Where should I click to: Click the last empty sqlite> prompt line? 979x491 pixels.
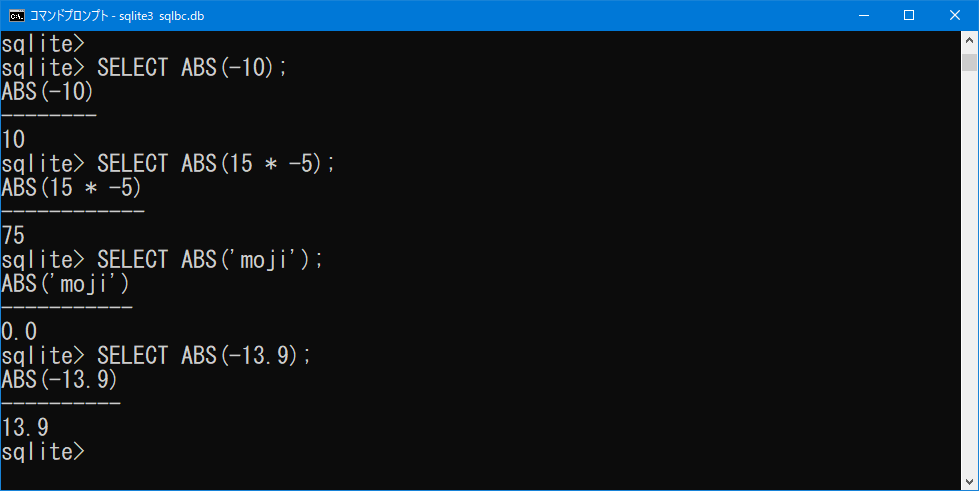pyautogui.click(x=42, y=452)
